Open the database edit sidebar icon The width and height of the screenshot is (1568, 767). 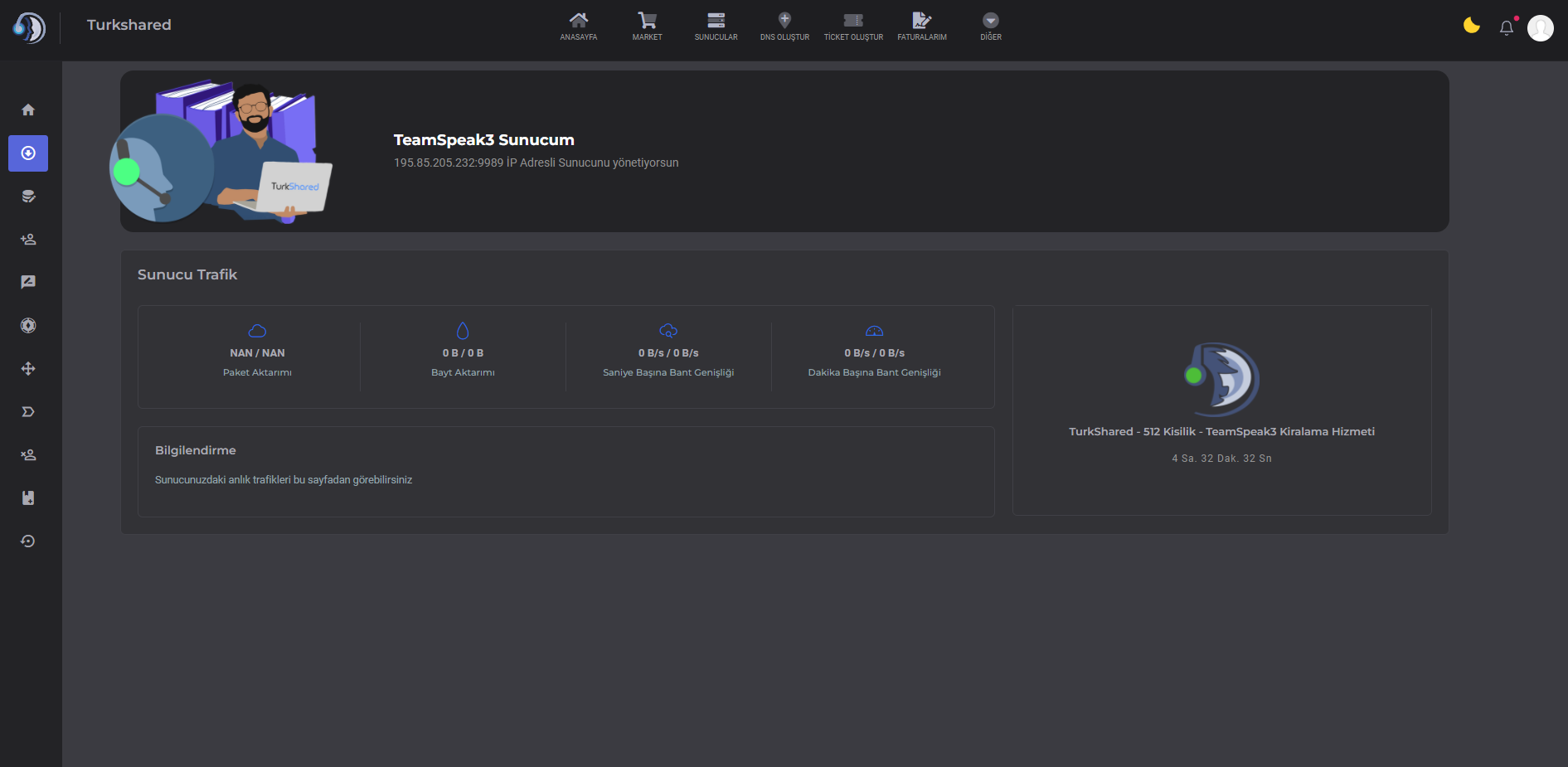click(x=28, y=197)
